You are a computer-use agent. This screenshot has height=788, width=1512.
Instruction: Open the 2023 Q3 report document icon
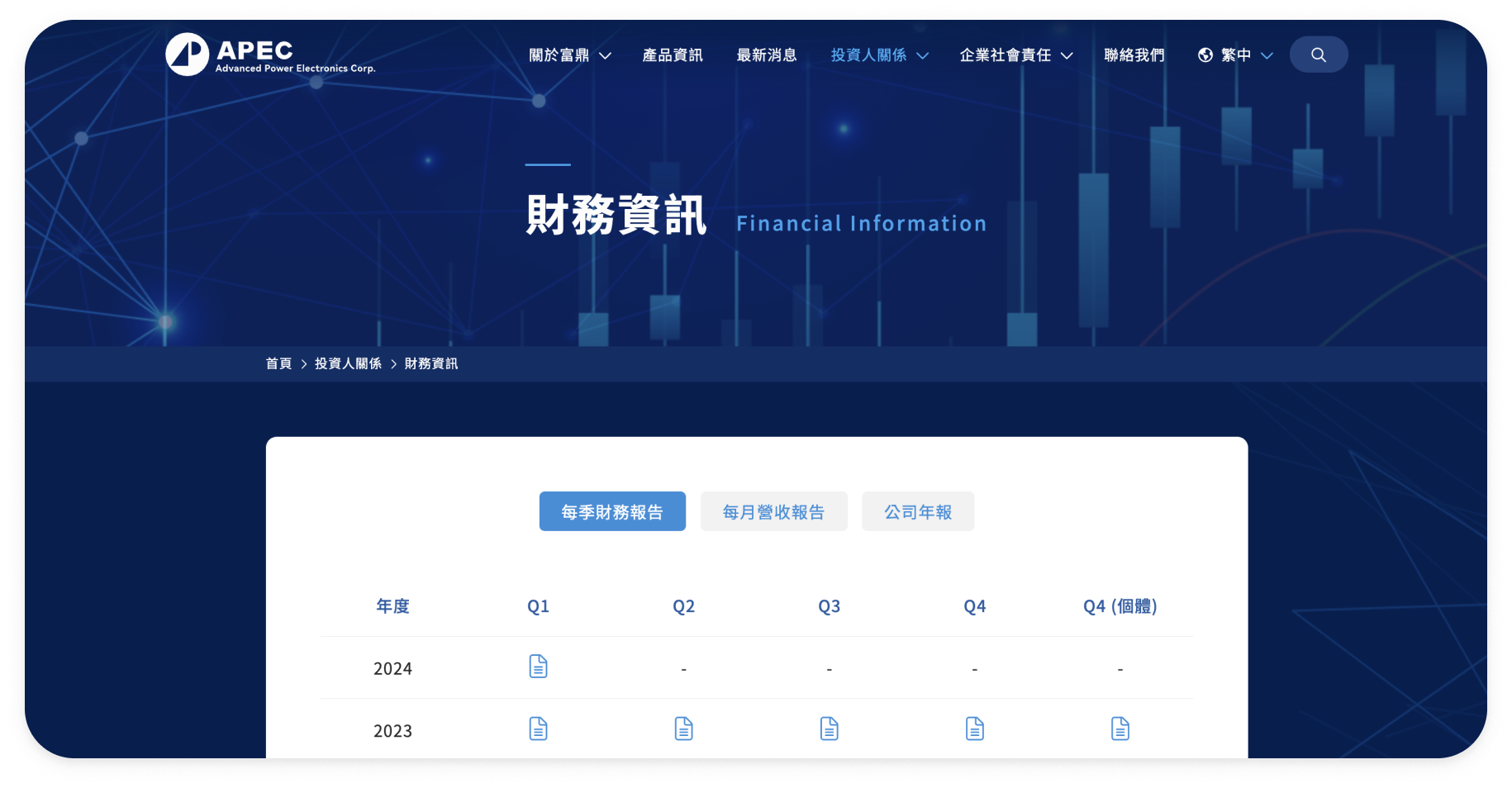pyautogui.click(x=829, y=729)
